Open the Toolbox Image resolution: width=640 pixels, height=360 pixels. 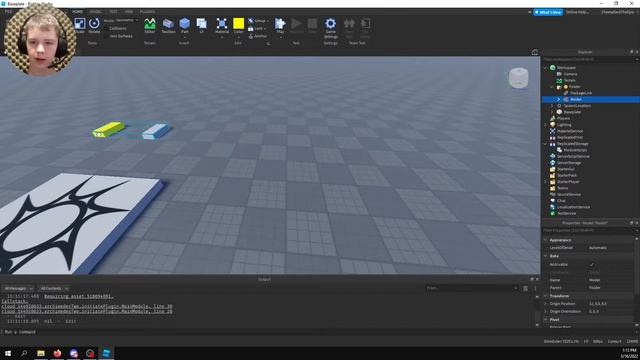pos(168,26)
